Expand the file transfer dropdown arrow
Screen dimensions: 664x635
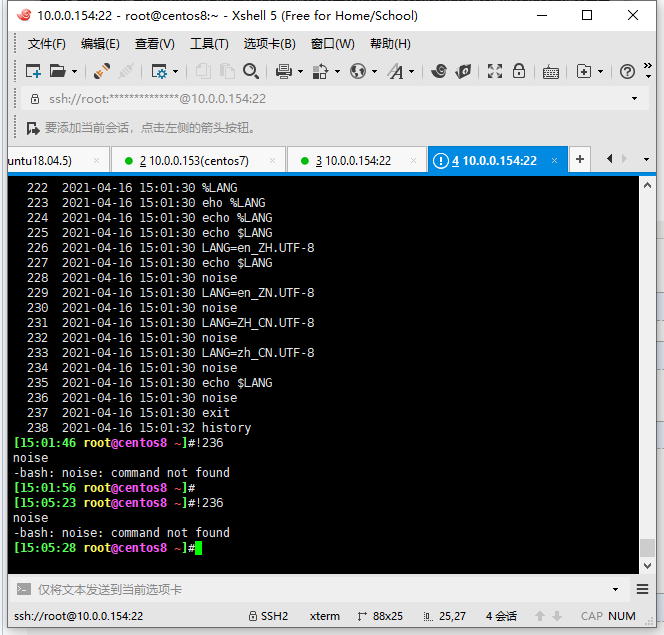337,72
